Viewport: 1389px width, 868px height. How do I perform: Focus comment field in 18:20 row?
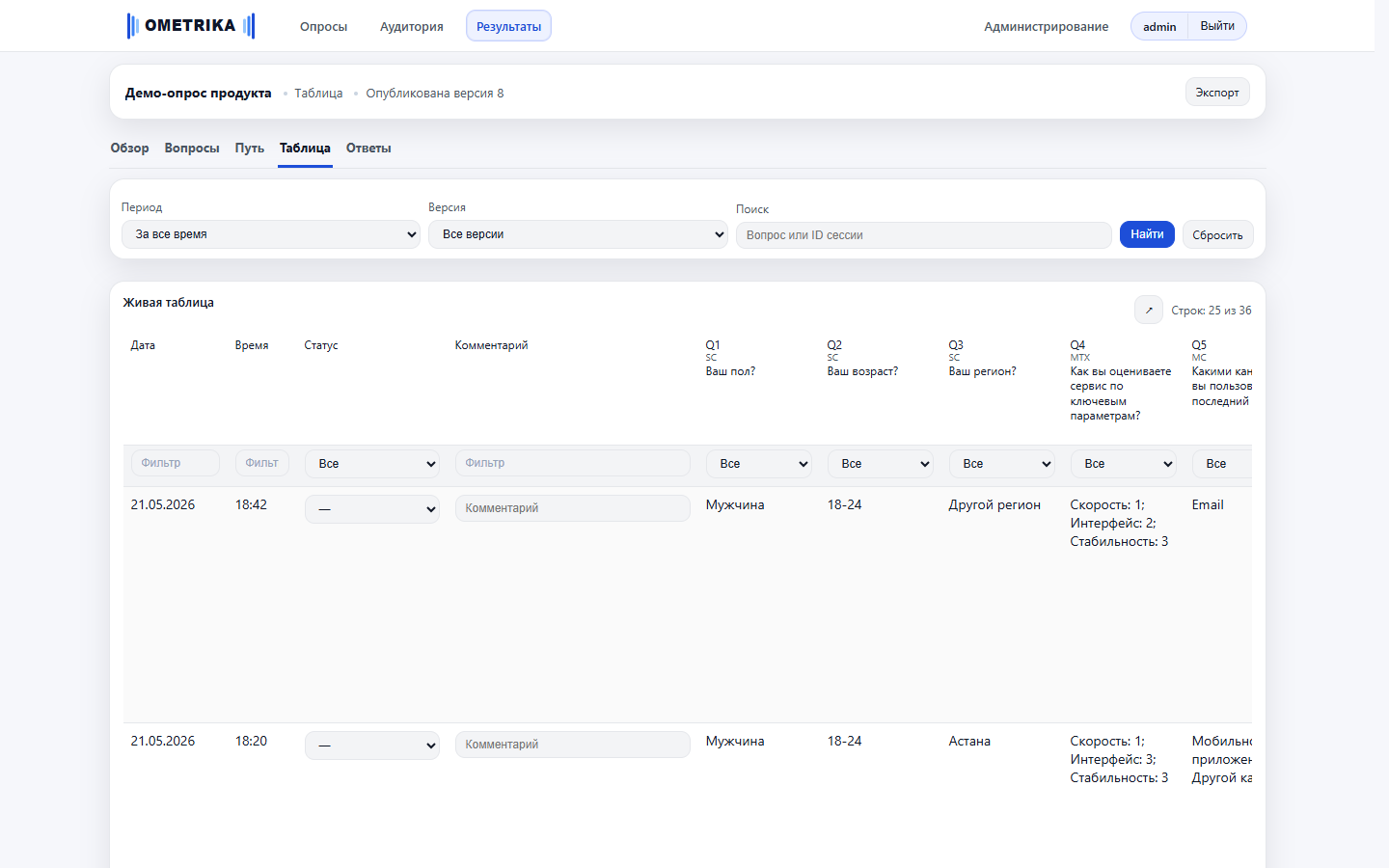click(573, 745)
